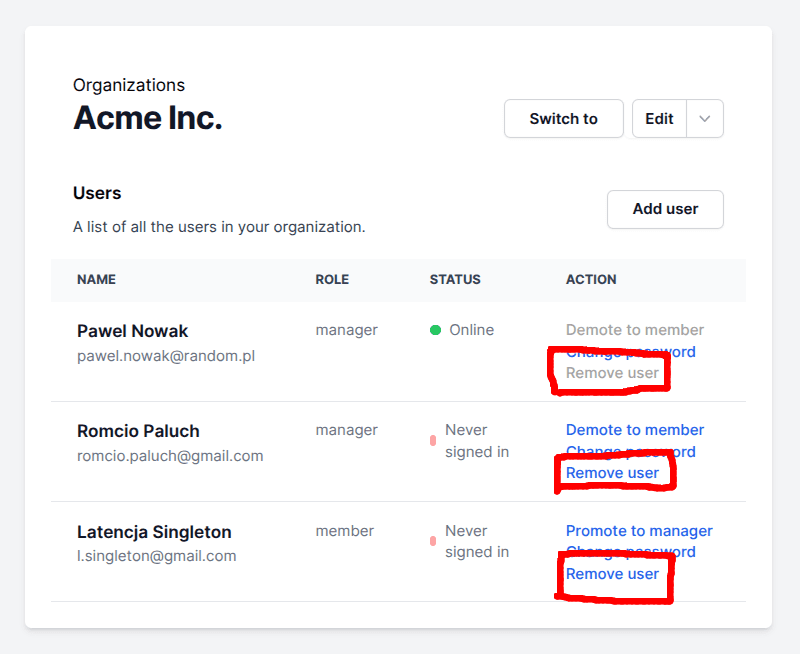800x654 pixels.
Task: Click the red status indicator beside Romcio Paluch
Action: 433,441
